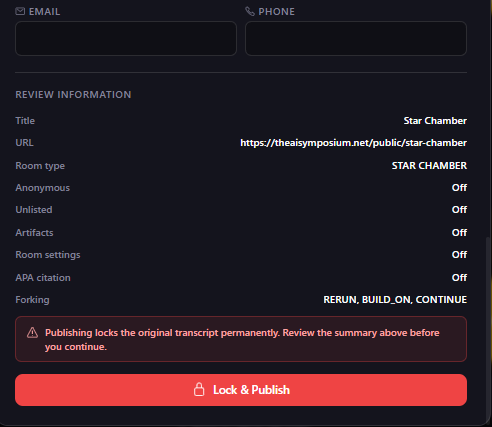The image size is (492, 427).
Task: Click the Phone handset icon
Action: point(250,11)
